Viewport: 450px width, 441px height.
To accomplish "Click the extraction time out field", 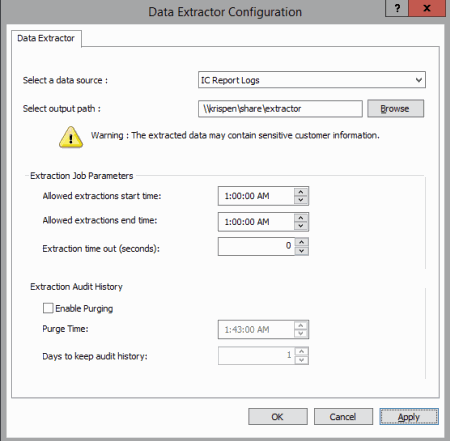I will point(256,246).
